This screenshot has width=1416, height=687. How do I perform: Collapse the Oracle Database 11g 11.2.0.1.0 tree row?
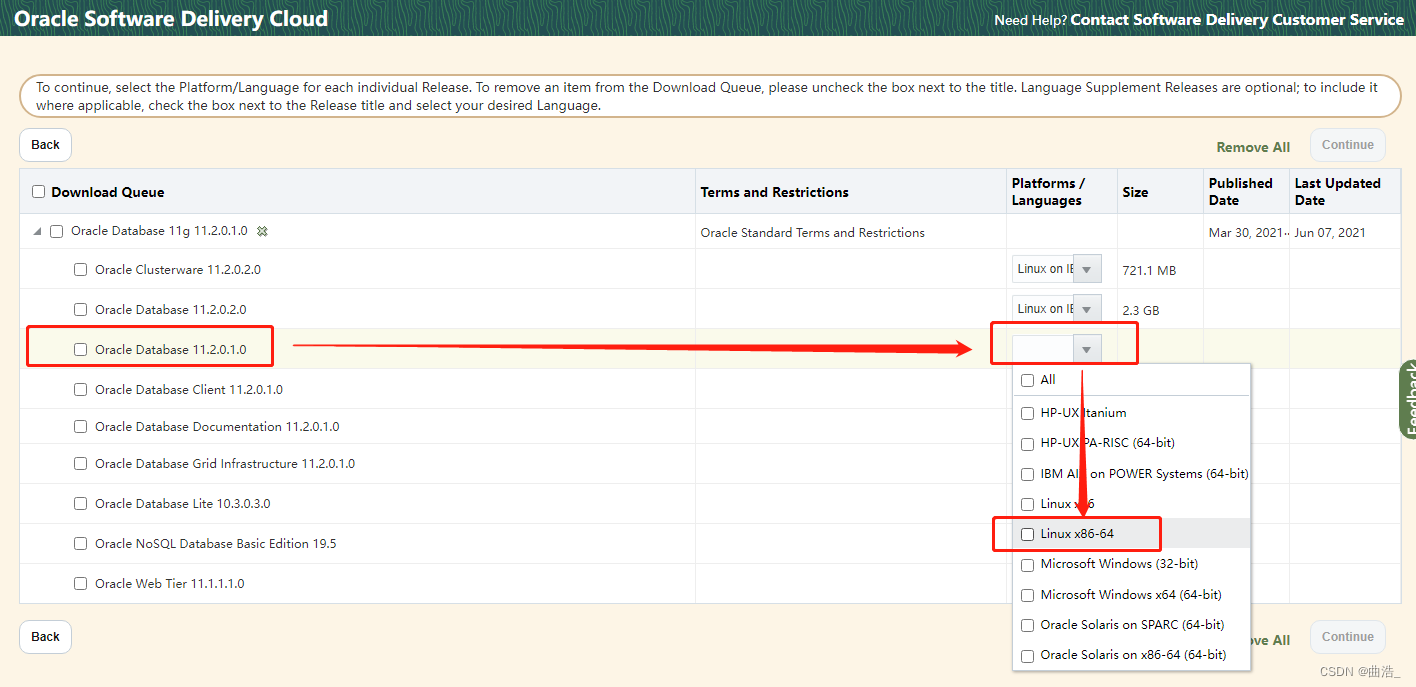[38, 231]
